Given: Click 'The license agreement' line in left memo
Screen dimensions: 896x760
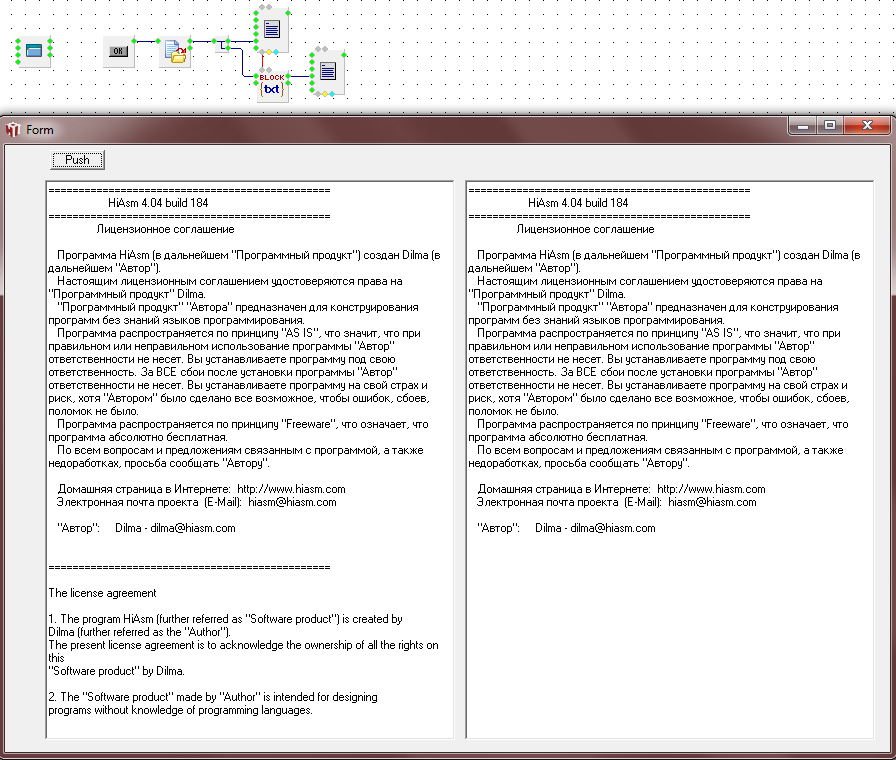Looking at the screenshot, I should pyautogui.click(x=102, y=593).
